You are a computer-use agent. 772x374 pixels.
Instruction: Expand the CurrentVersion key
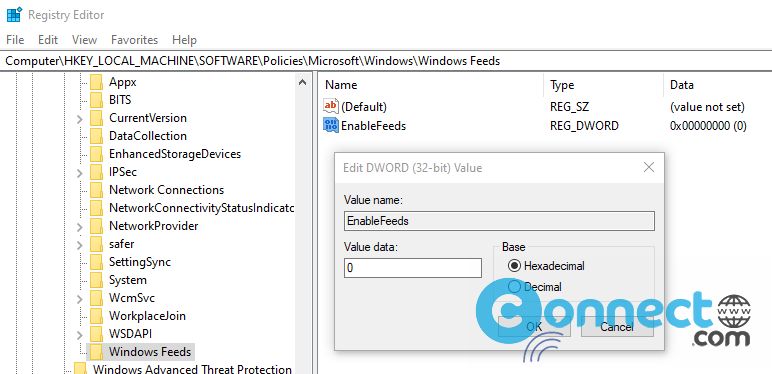[x=79, y=119]
